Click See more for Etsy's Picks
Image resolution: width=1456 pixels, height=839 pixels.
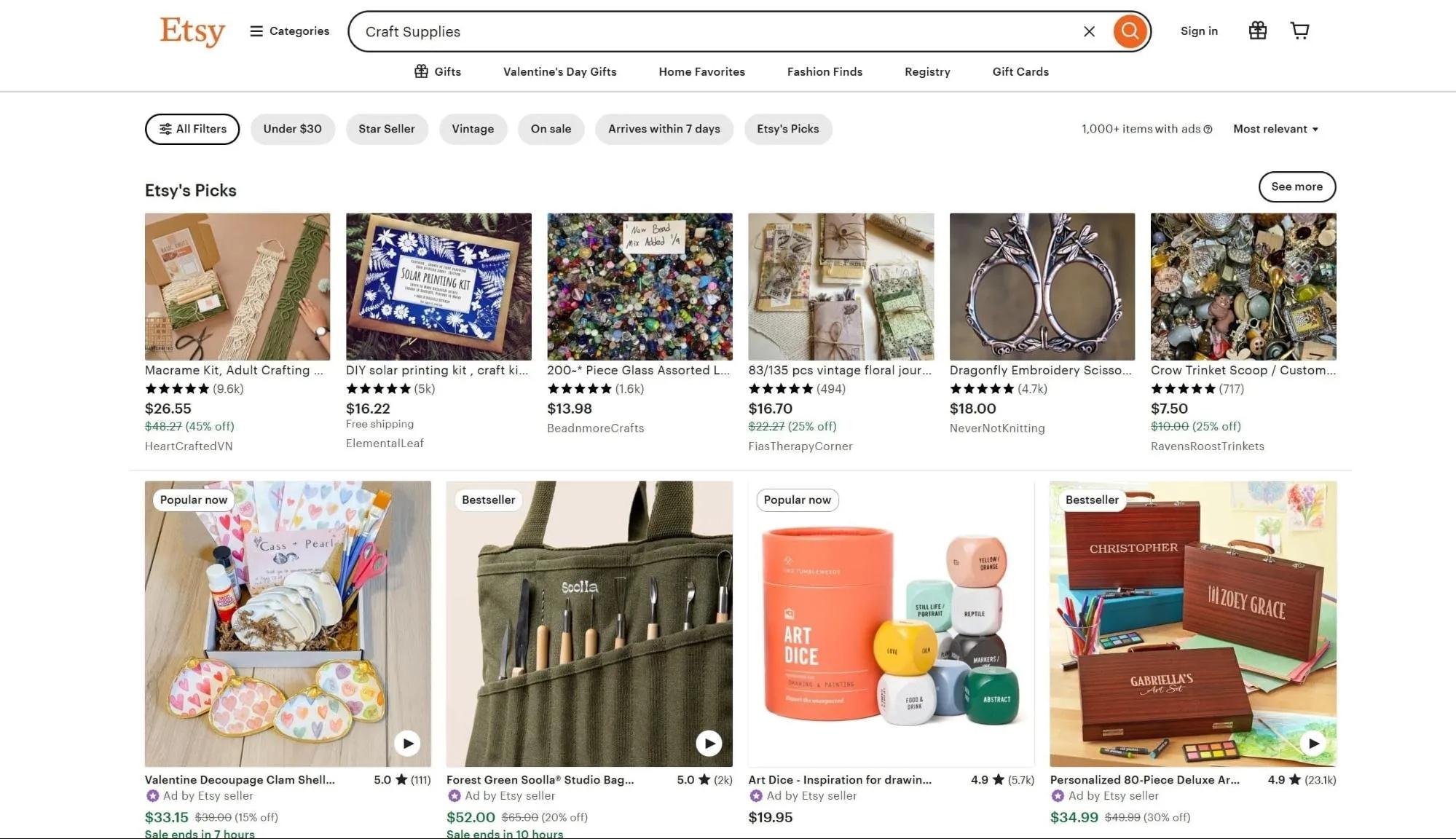(x=1296, y=186)
